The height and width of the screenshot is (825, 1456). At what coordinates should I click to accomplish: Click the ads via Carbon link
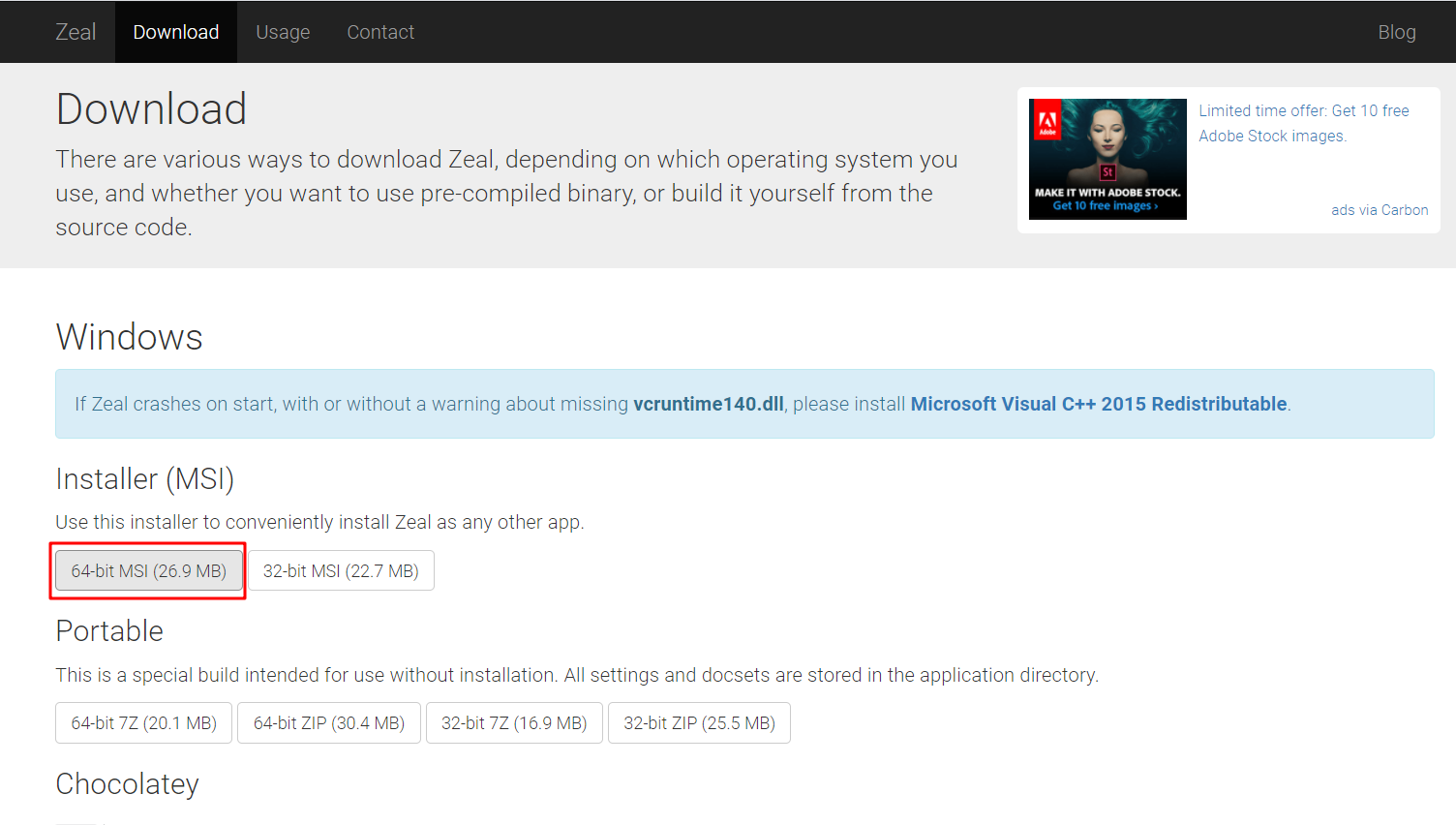pyautogui.click(x=1380, y=210)
